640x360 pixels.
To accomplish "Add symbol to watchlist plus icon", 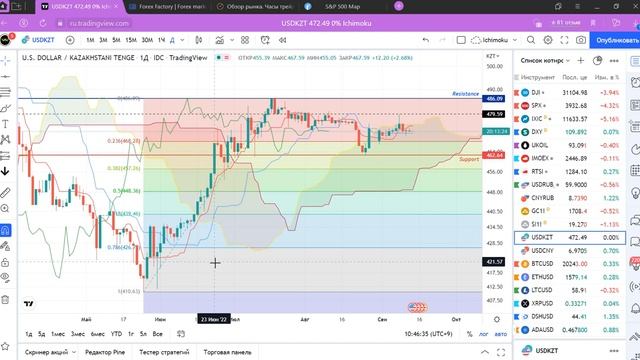I will (x=580, y=60).
